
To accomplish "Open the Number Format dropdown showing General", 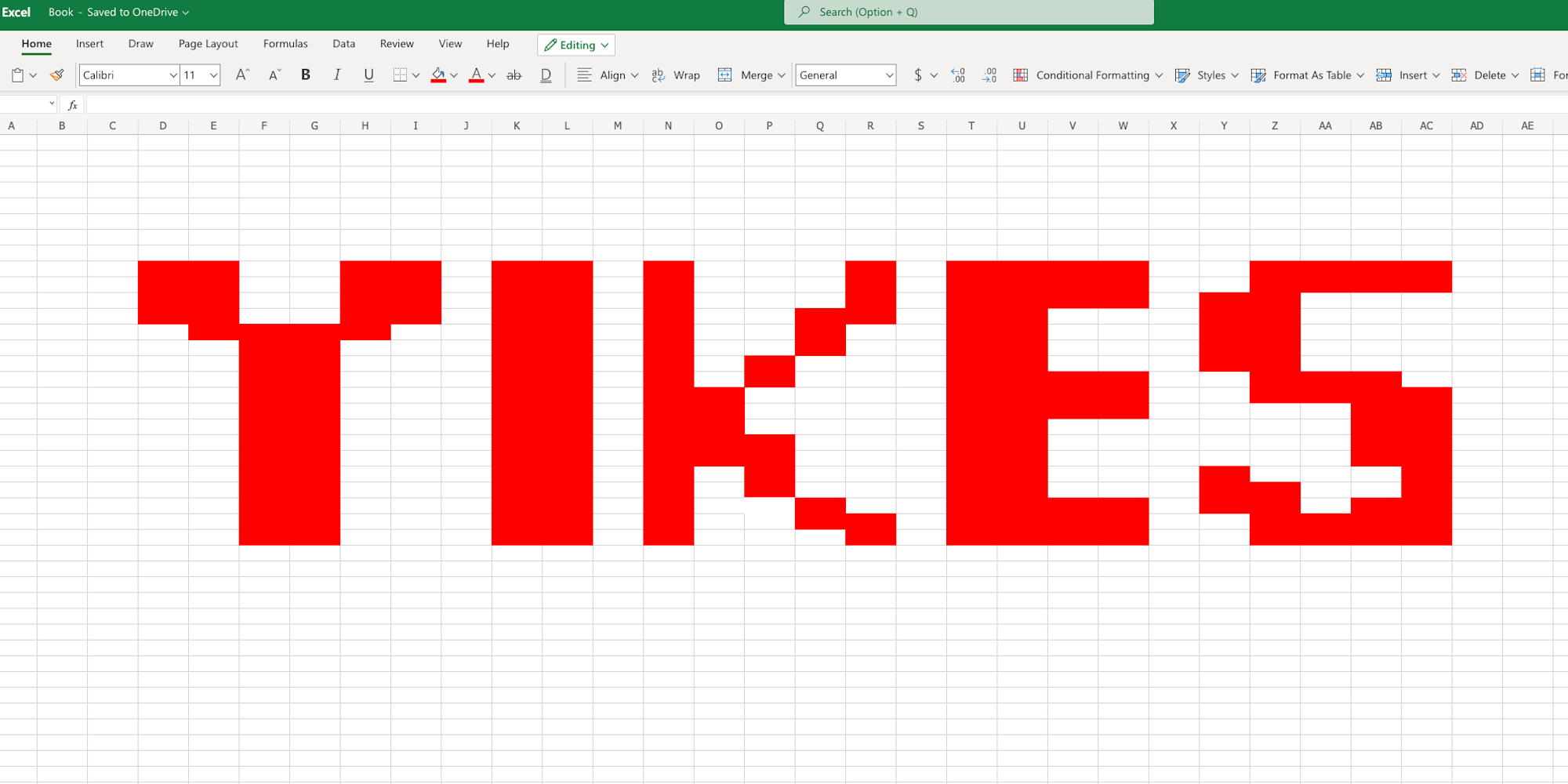I will [x=845, y=74].
